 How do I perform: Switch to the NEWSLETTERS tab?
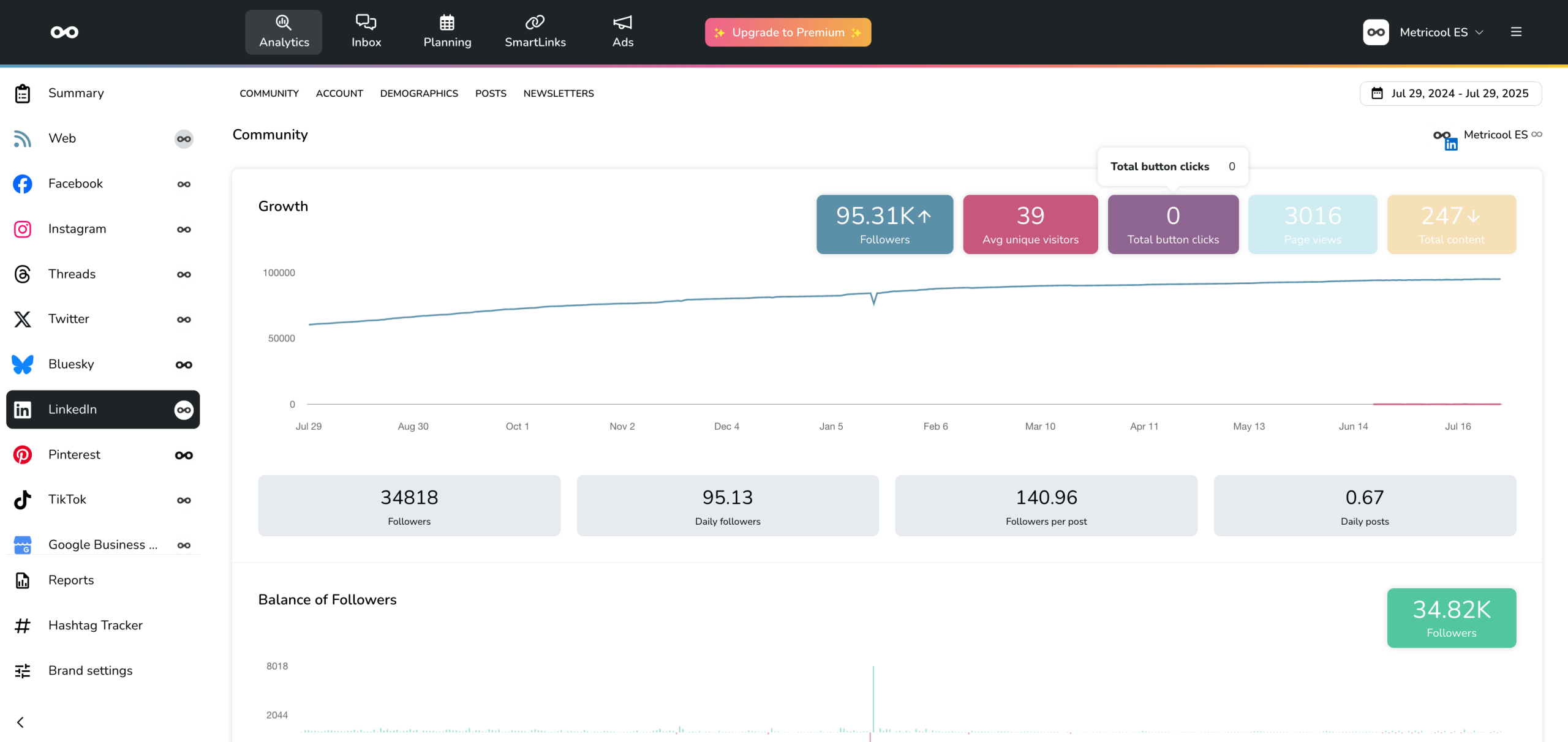point(558,94)
